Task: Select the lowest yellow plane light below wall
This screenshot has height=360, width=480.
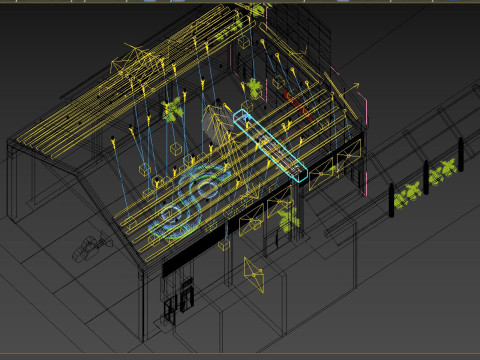Action: click(x=254, y=275)
